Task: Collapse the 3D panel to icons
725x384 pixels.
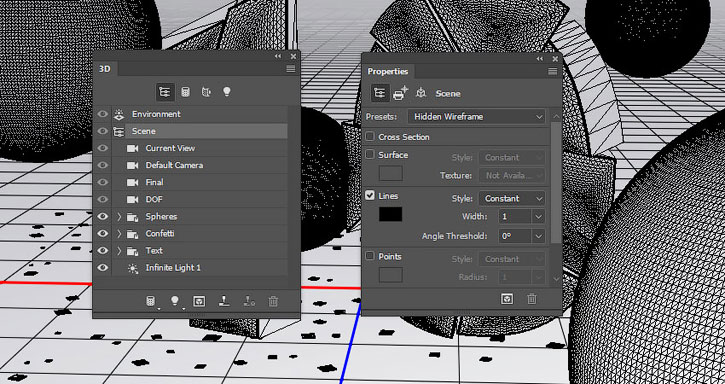Action: click(278, 56)
